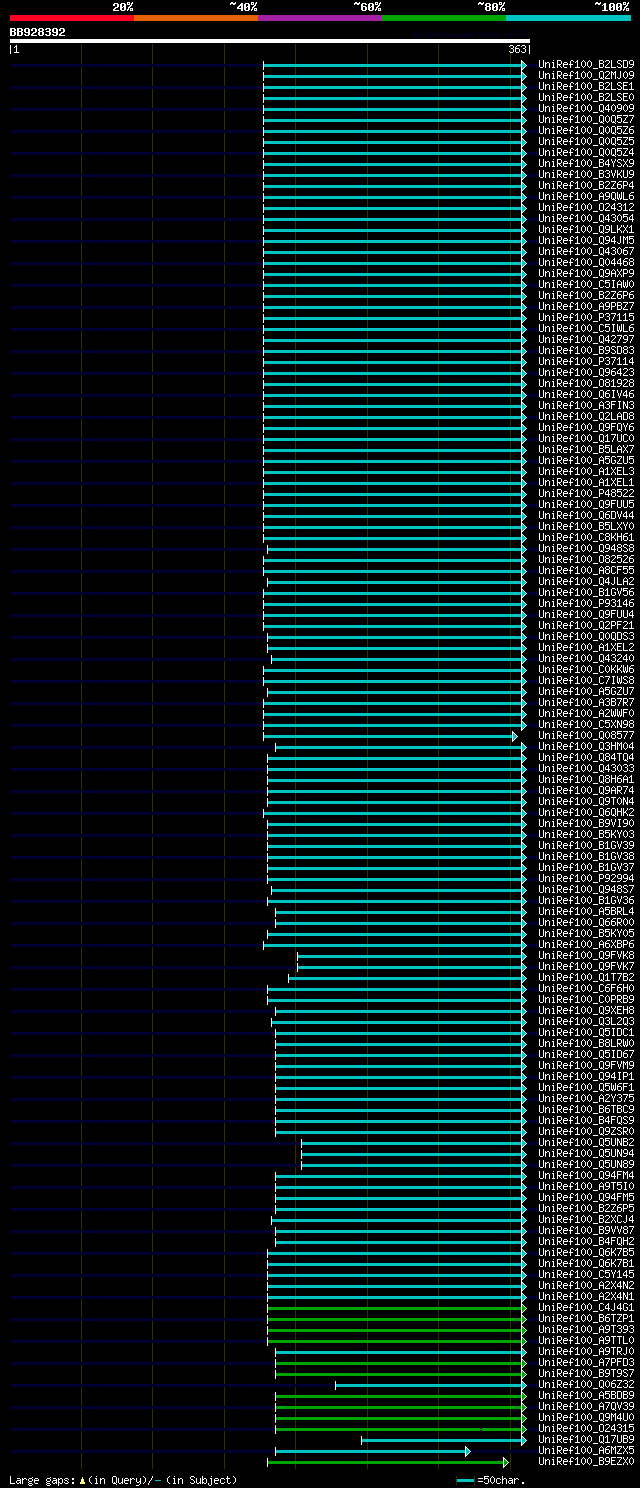Screen dimensions: 640x1488
Task: Click the green alignment bar for UniRef100_C4J4G1
Action: (396, 1308)
